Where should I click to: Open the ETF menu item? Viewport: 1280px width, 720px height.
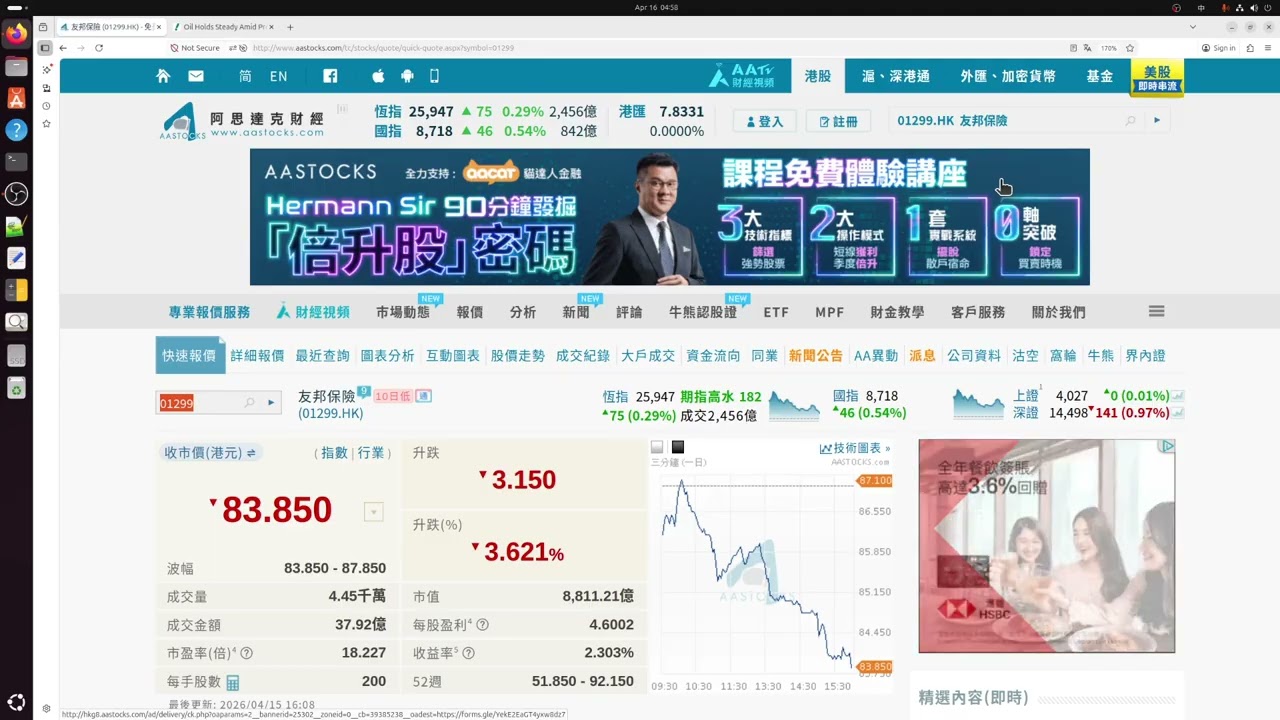click(x=776, y=312)
